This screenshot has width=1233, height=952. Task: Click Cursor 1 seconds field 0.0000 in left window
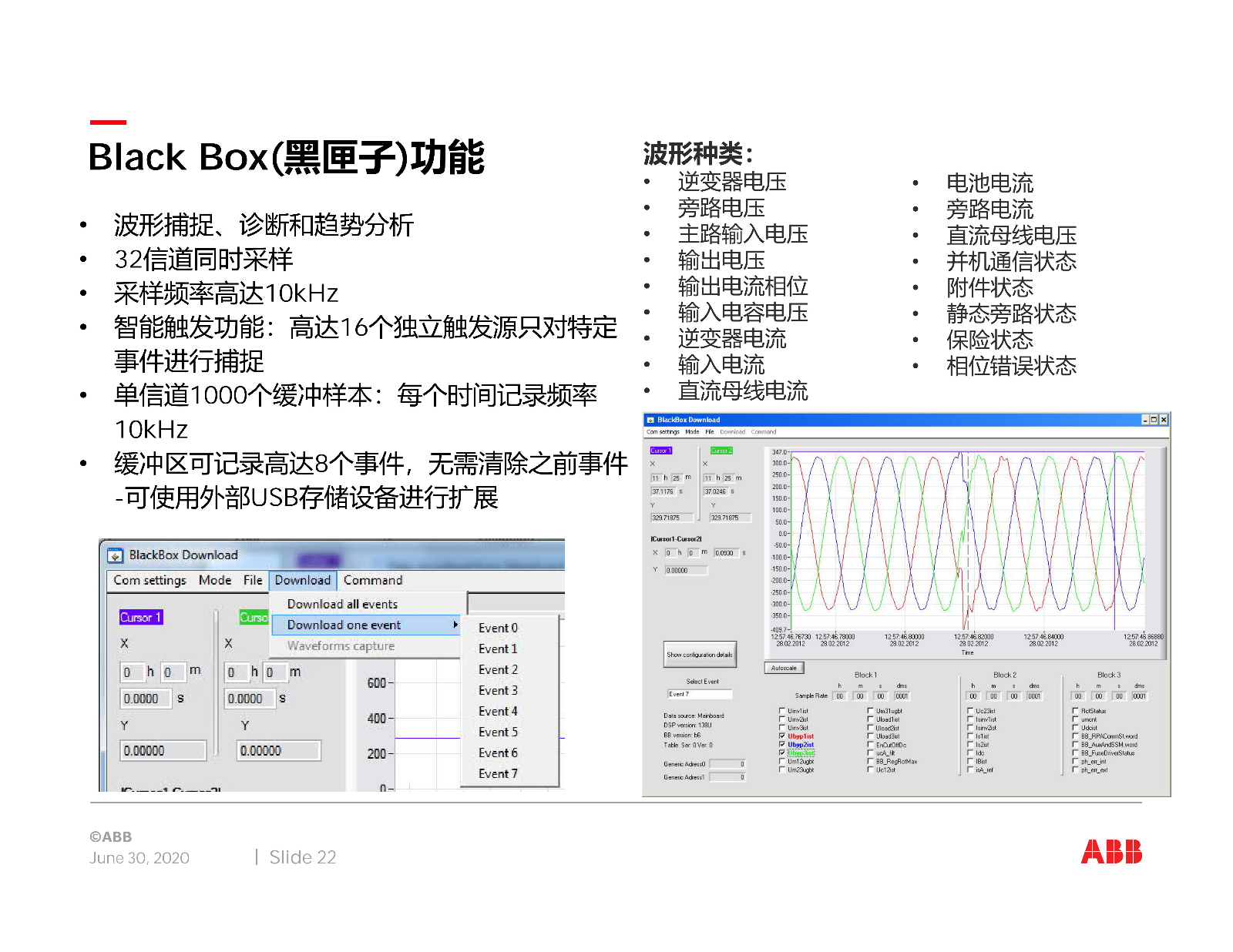coord(146,698)
